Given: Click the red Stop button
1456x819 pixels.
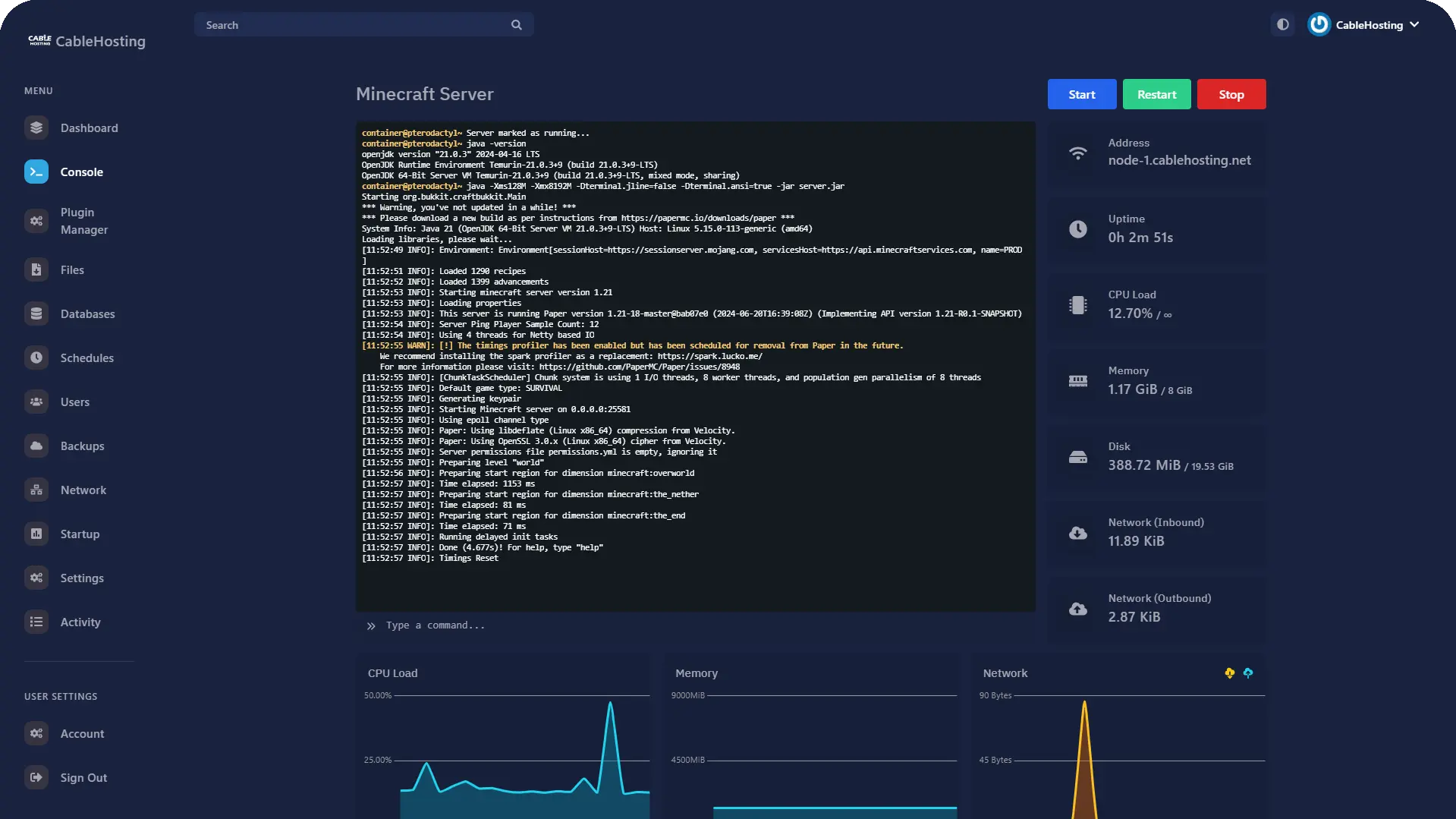Looking at the screenshot, I should [1231, 94].
